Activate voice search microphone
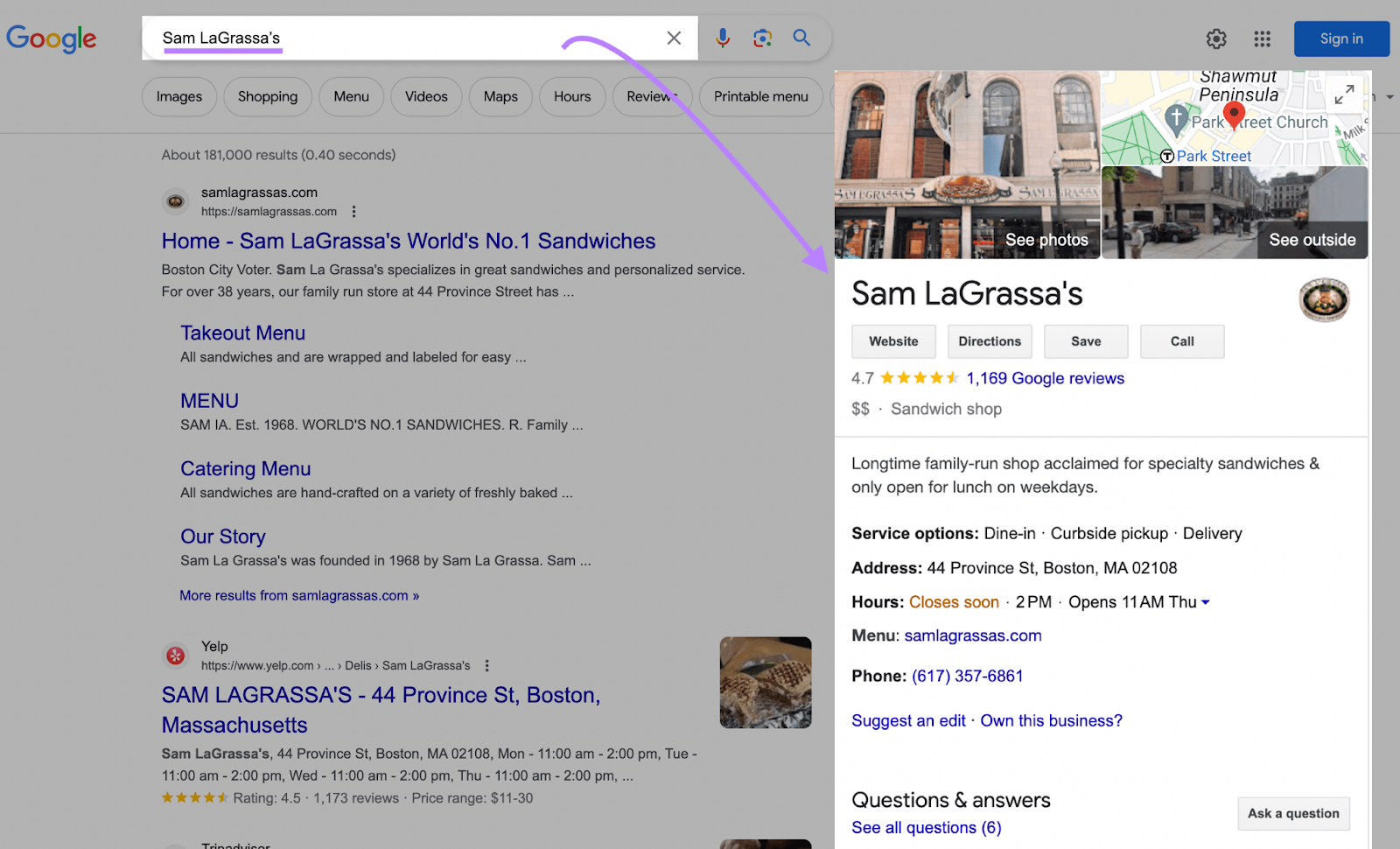1400x849 pixels. tap(721, 38)
